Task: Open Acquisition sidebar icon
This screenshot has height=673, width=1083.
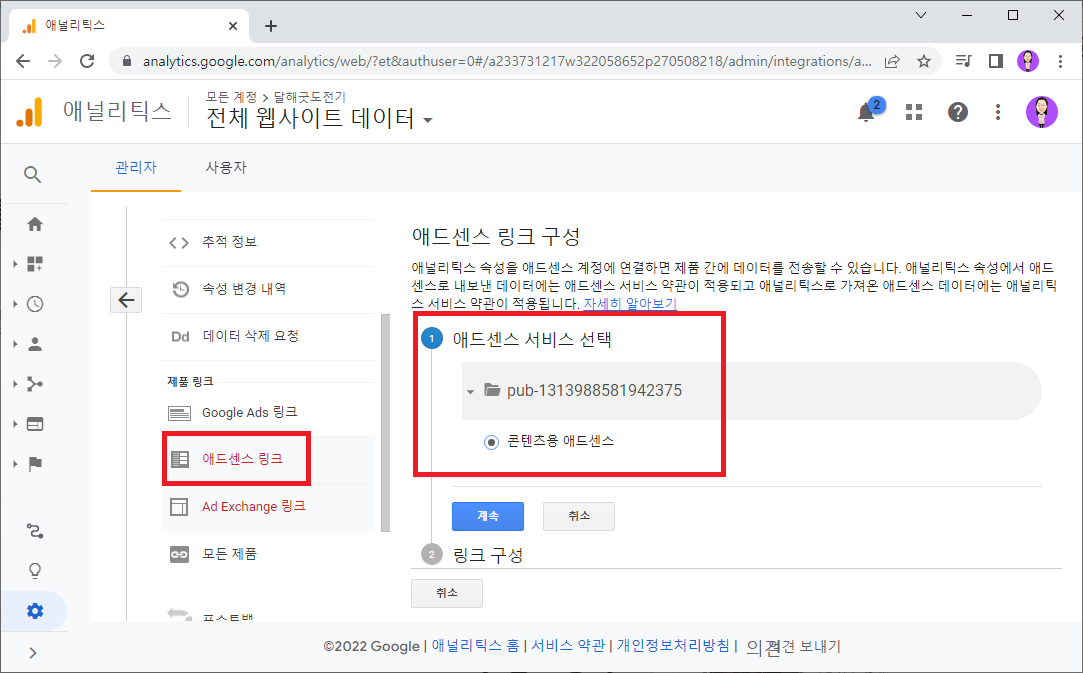Action: [35, 384]
